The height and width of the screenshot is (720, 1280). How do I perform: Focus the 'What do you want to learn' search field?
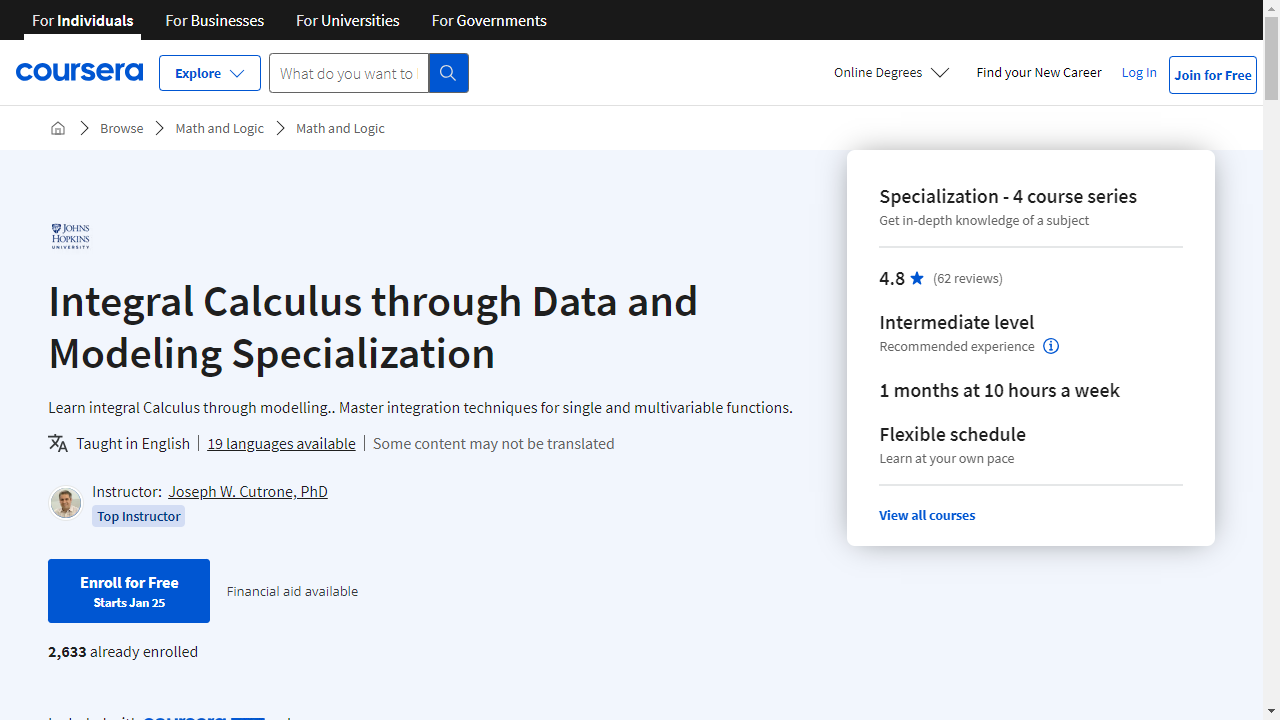click(x=348, y=73)
